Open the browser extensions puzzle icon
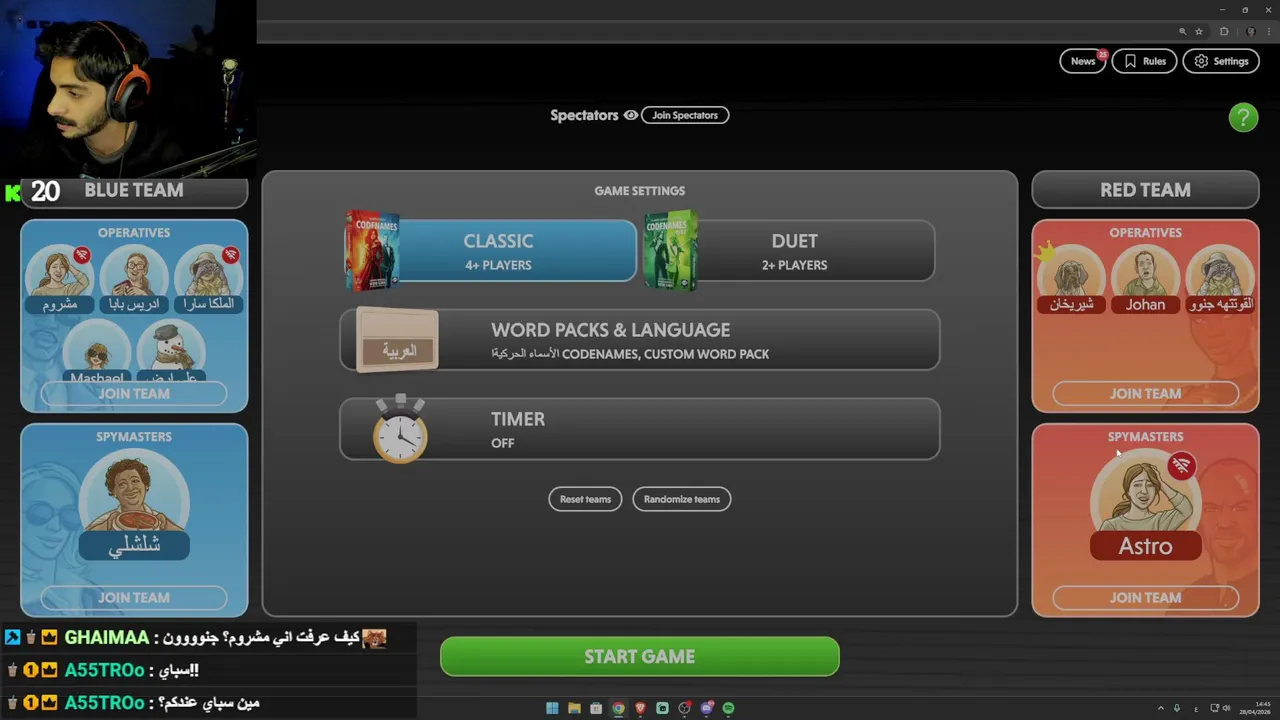This screenshot has height=720, width=1280. (1224, 31)
